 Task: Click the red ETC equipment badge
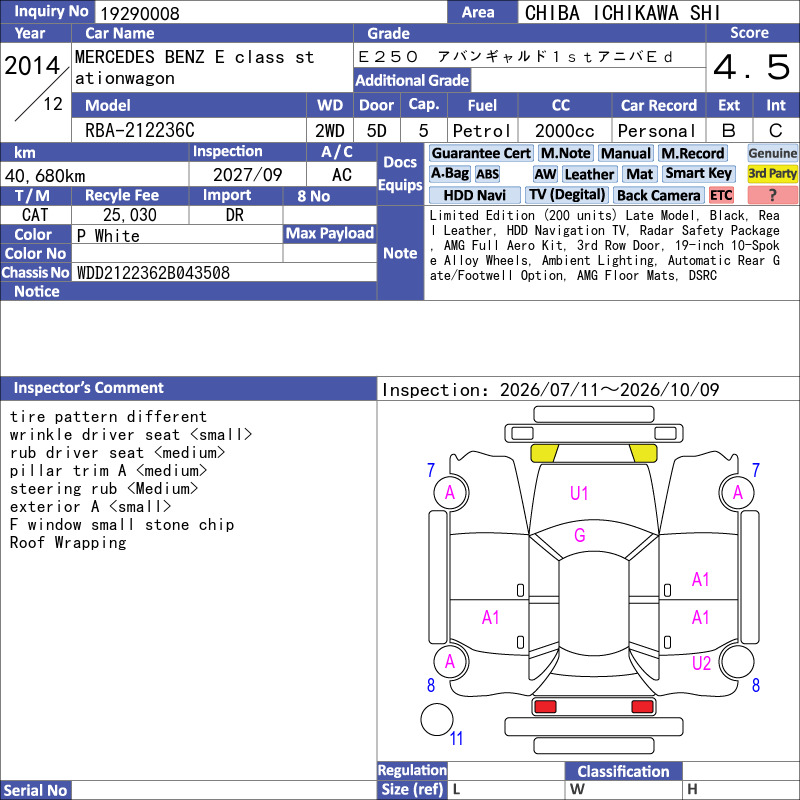click(x=721, y=195)
